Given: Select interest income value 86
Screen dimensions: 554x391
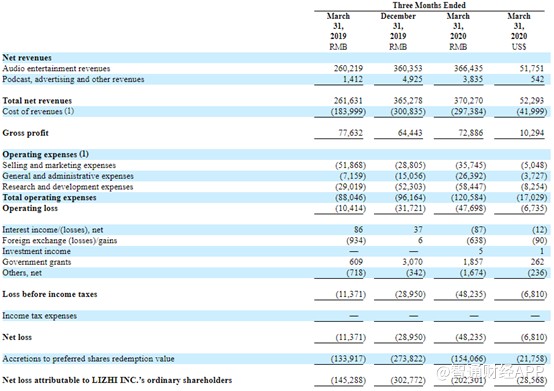Looking at the screenshot, I should pyautogui.click(x=358, y=230).
